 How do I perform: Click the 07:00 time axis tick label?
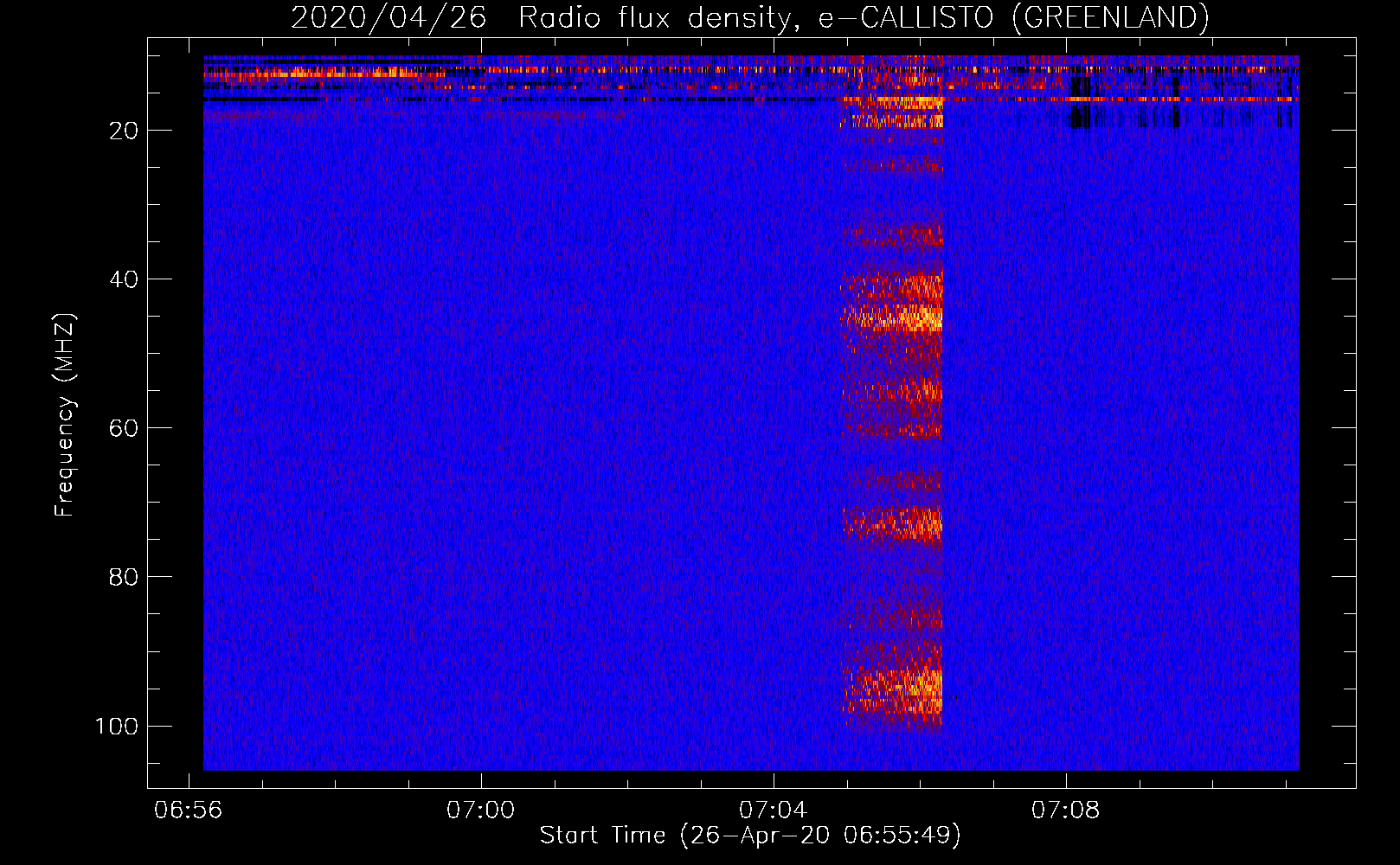tap(480, 811)
